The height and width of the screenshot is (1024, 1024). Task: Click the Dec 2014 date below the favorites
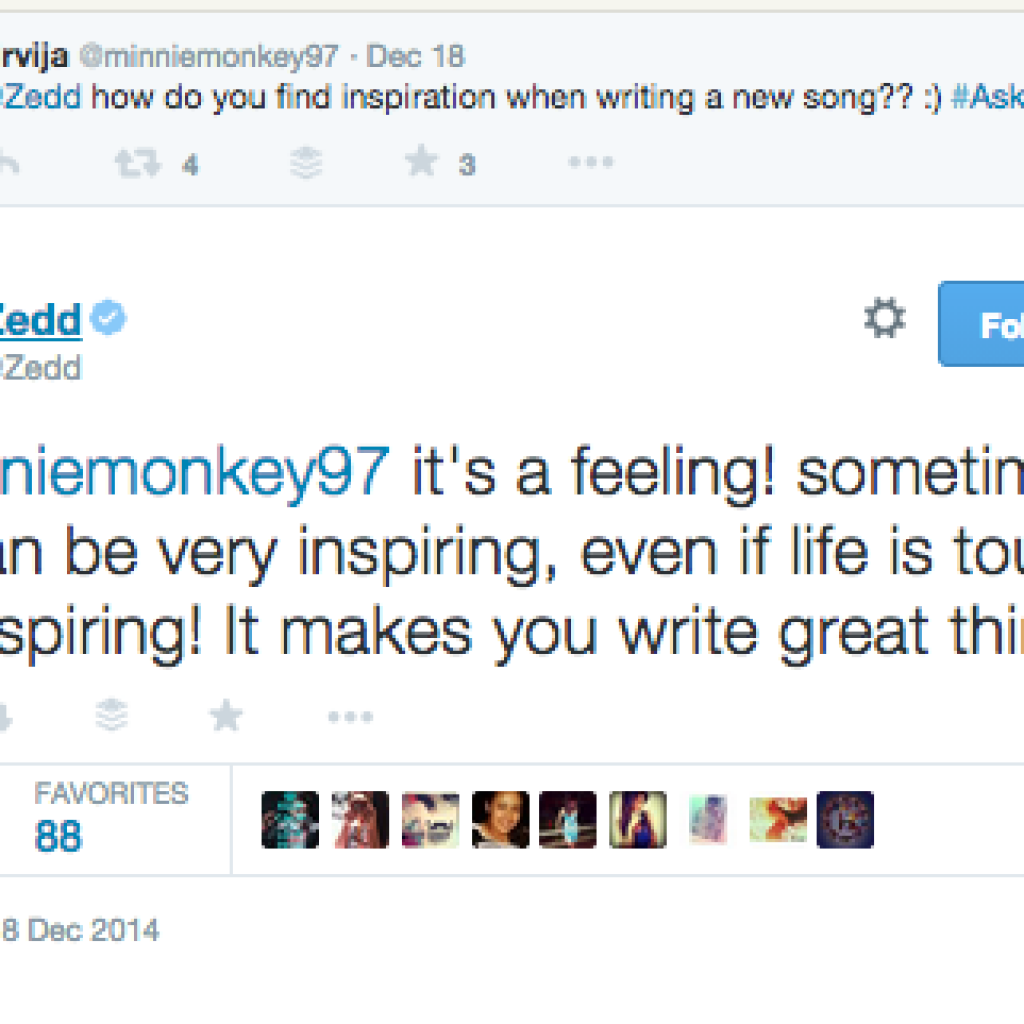[x=80, y=931]
